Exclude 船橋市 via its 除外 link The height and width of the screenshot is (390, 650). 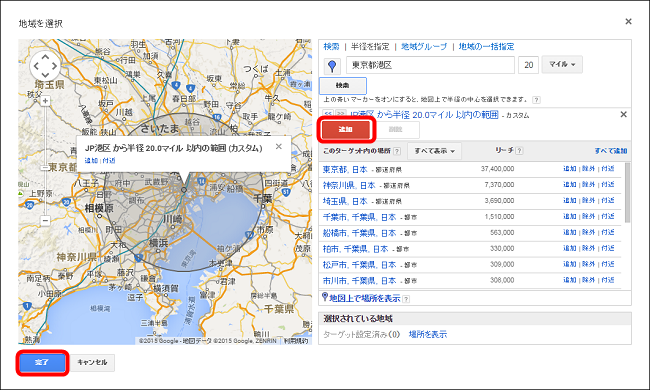point(588,232)
